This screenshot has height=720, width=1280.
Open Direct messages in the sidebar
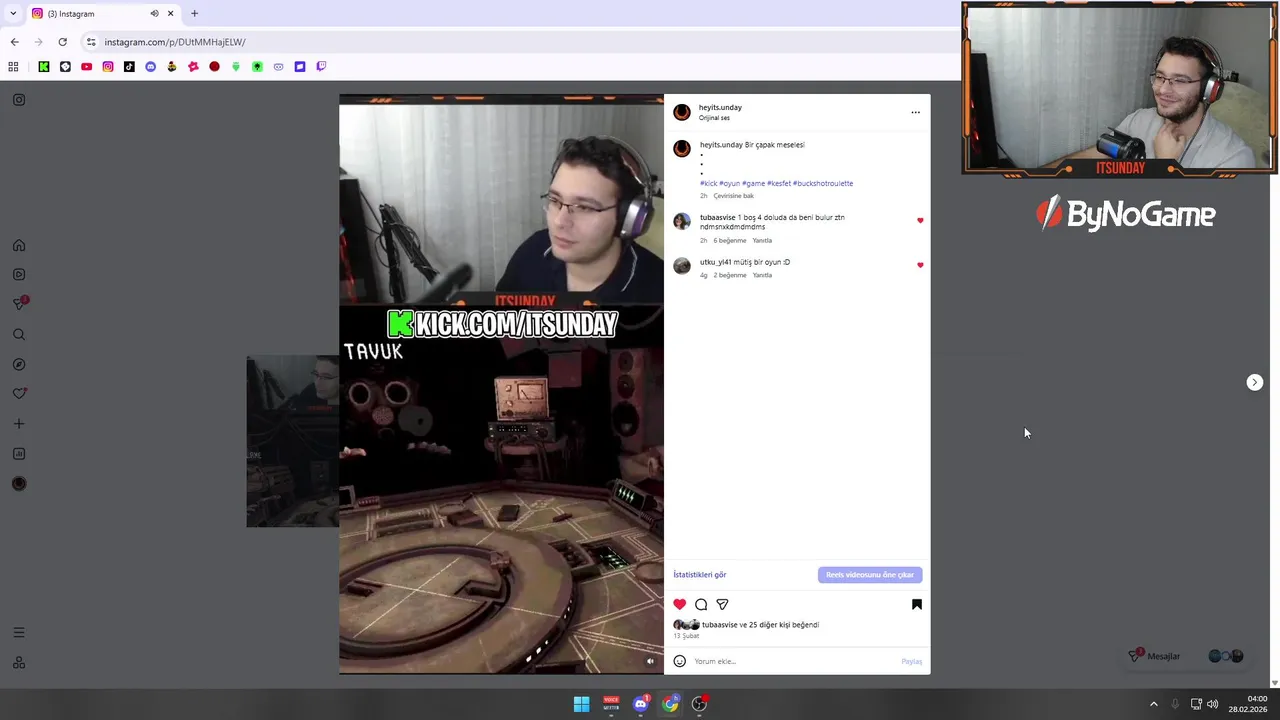[19, 303]
